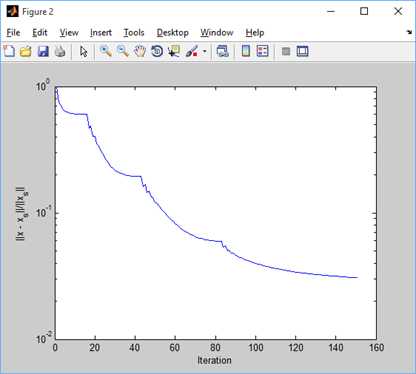Print the figure using printer icon

pyautogui.click(x=60, y=51)
